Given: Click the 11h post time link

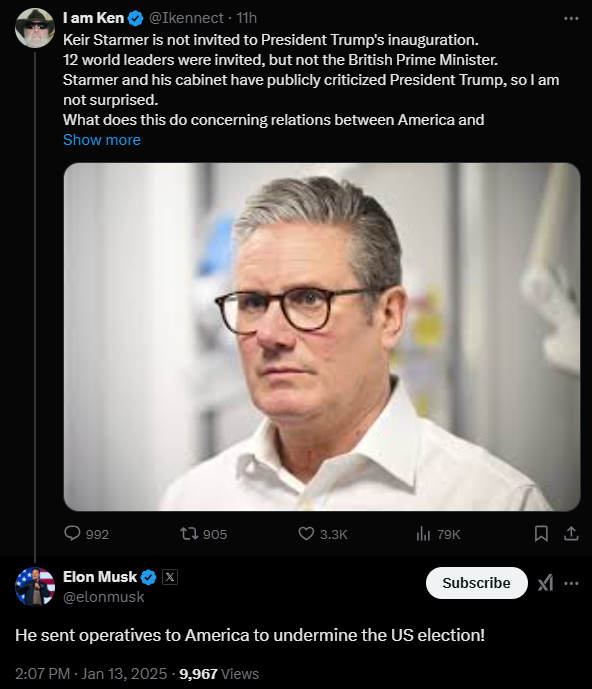Looking at the screenshot, I should pos(247,18).
